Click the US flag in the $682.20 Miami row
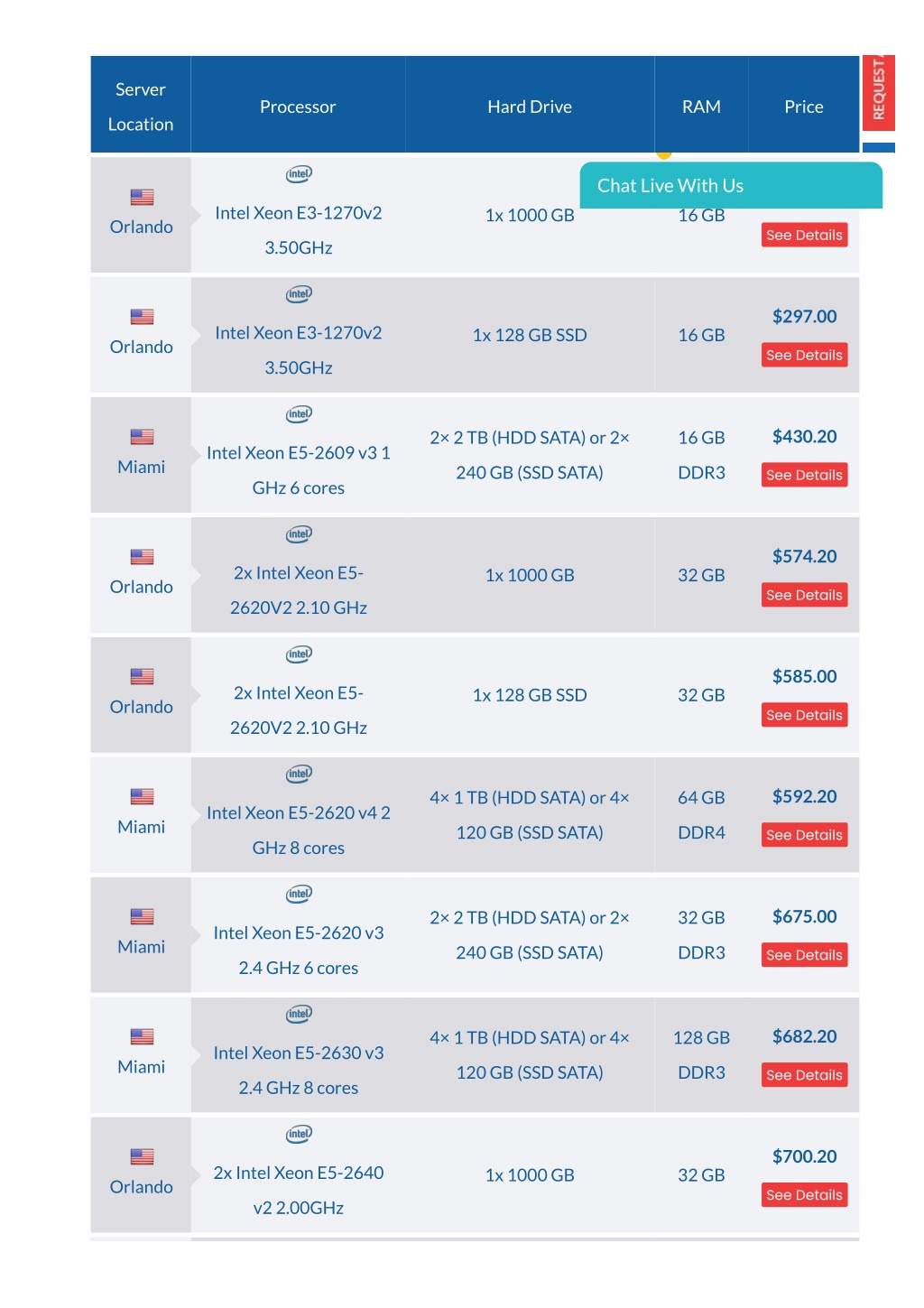The height and width of the screenshot is (1308, 924). pyautogui.click(x=142, y=1037)
